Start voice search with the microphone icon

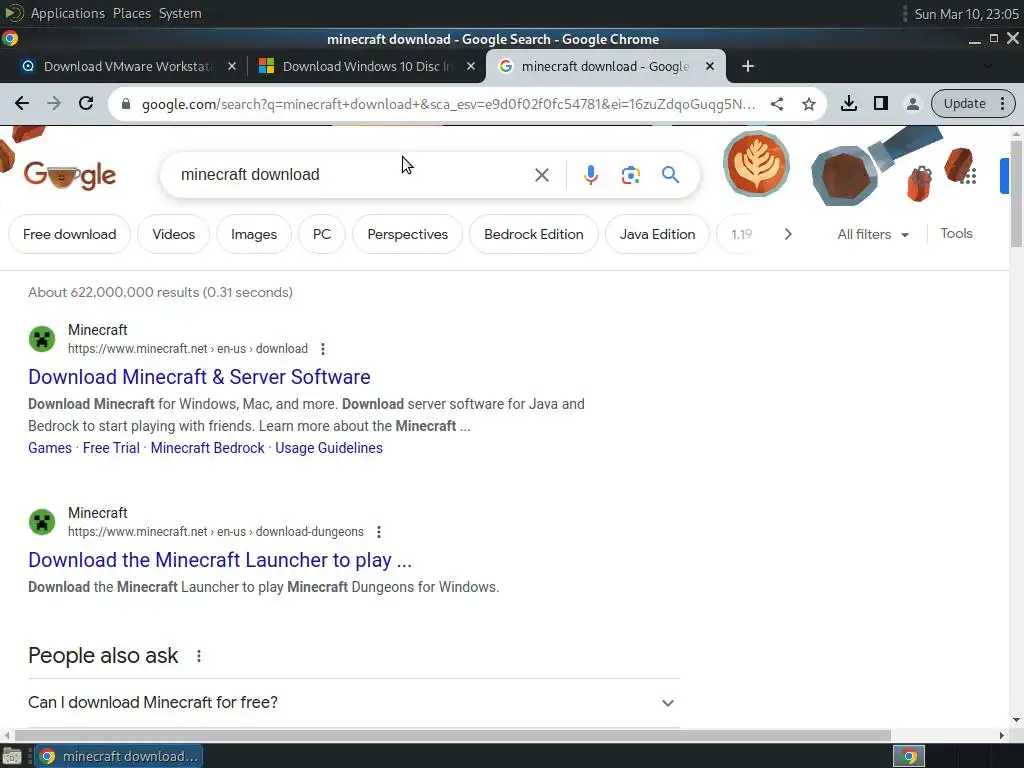click(x=590, y=174)
